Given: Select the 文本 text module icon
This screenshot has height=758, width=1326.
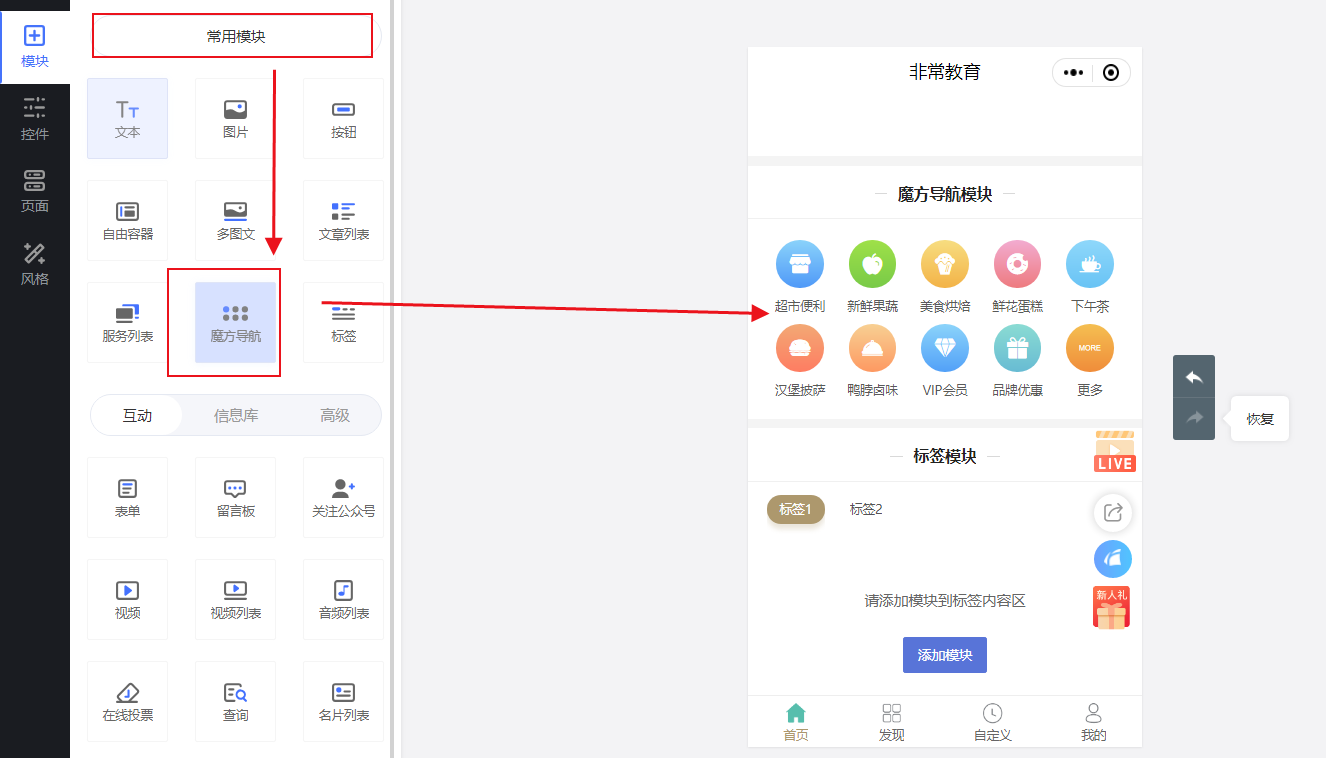Looking at the screenshot, I should pyautogui.click(x=127, y=117).
